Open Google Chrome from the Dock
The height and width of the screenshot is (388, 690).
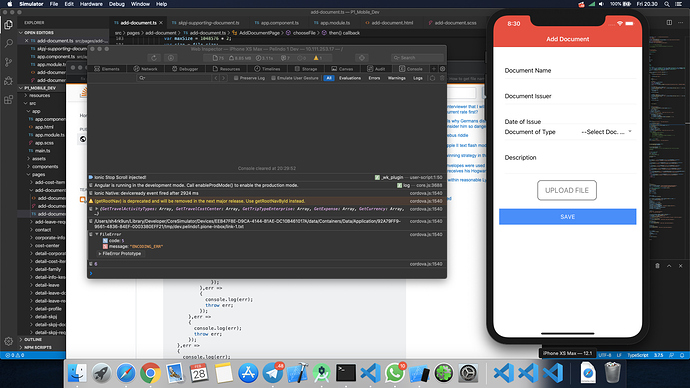tap(150, 373)
